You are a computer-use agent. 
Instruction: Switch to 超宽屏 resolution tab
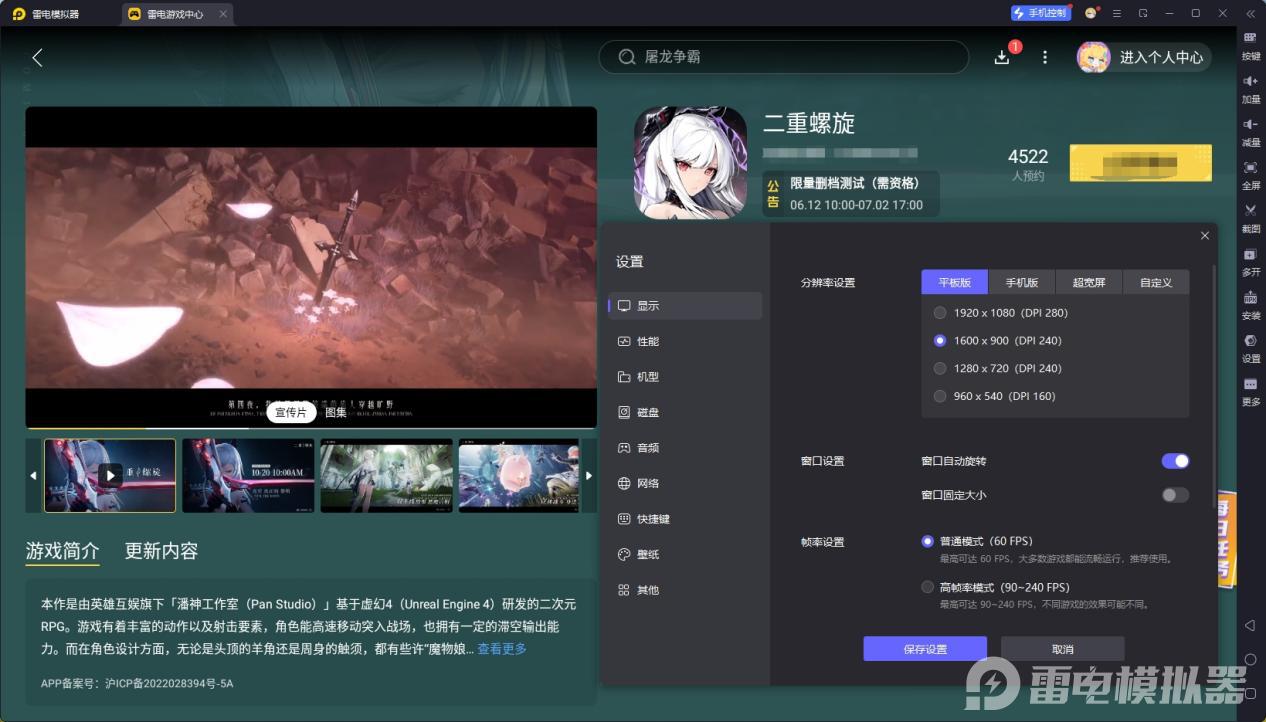click(1088, 282)
